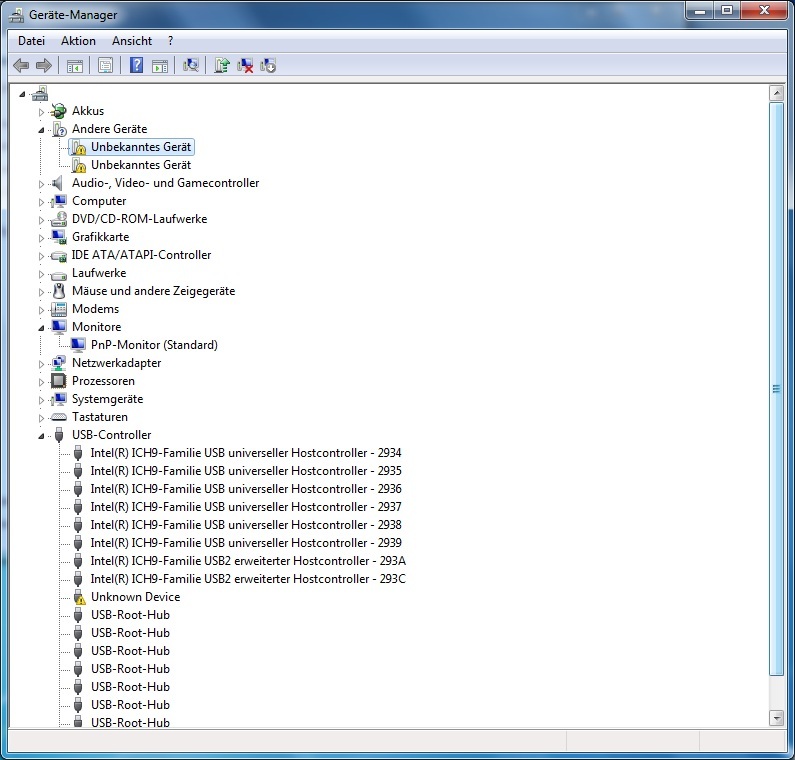Image resolution: width=795 pixels, height=760 pixels.
Task: Scan for hardware changes toolbar icon
Action: click(x=191, y=65)
